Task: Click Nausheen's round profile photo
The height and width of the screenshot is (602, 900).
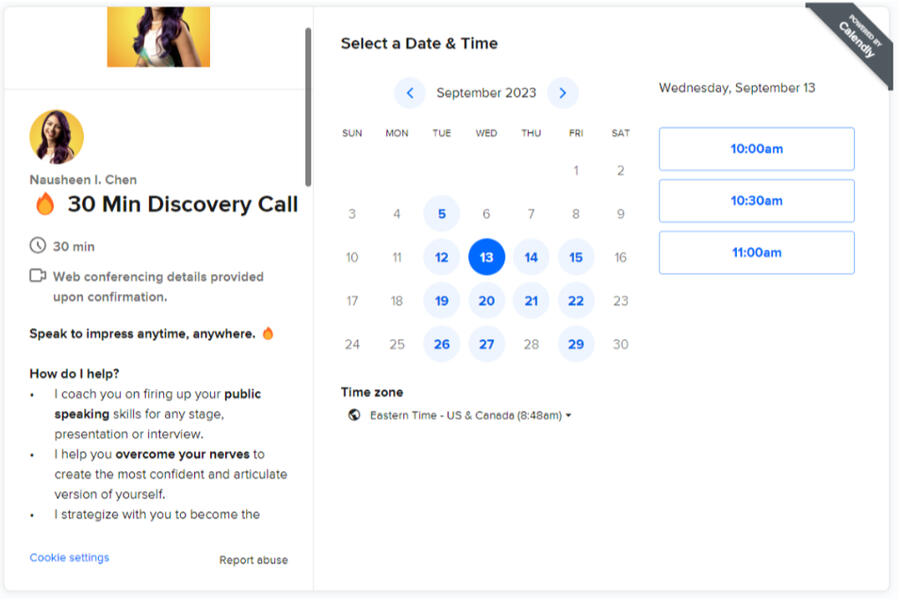Action: 57,137
